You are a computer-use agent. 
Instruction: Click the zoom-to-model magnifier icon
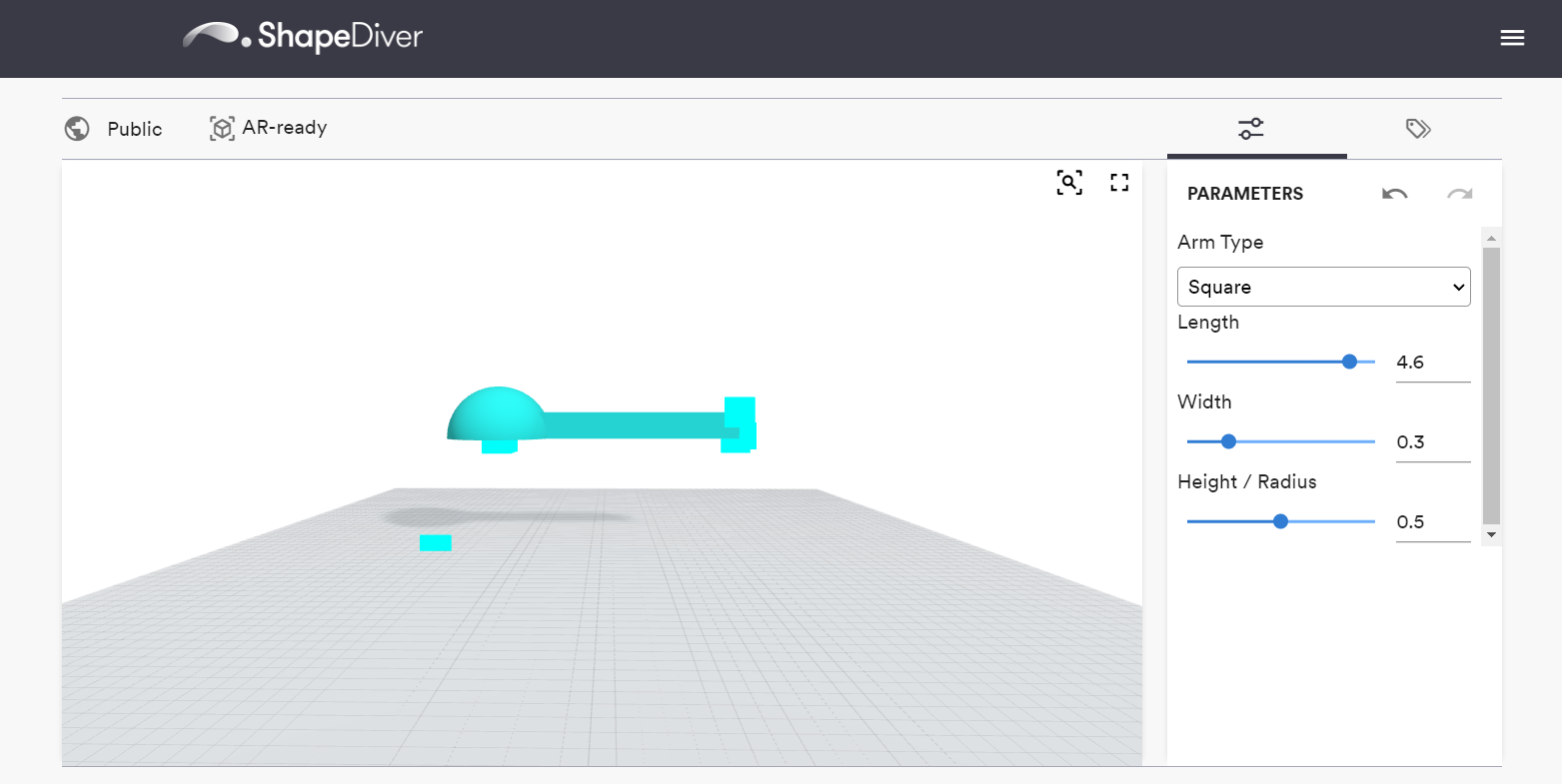[1069, 182]
